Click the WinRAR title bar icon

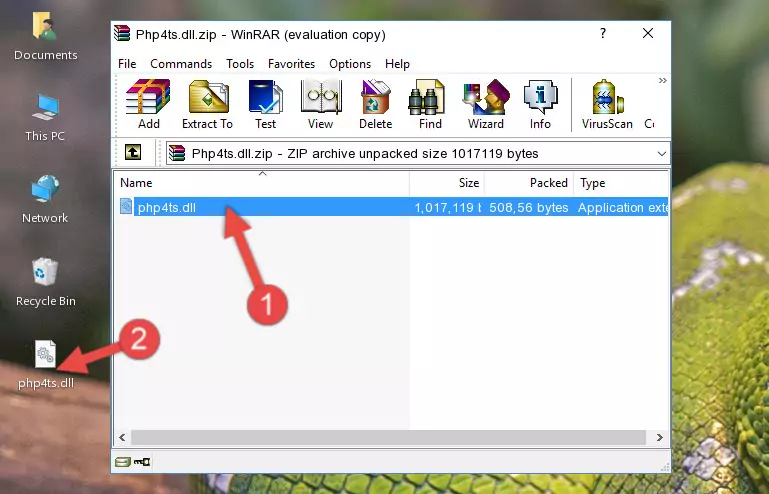tap(122, 33)
